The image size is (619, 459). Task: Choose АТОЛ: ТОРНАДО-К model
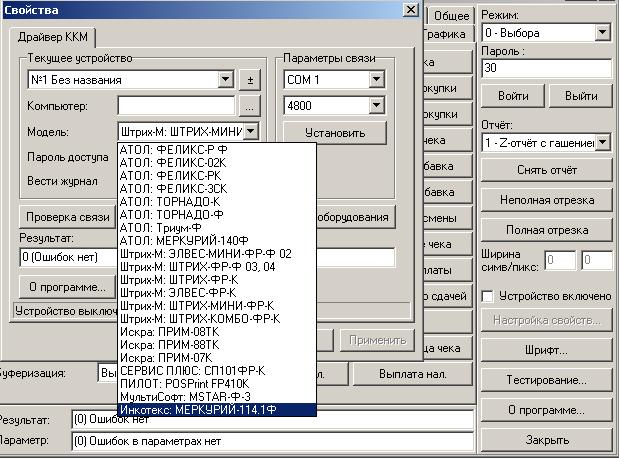click(217, 202)
